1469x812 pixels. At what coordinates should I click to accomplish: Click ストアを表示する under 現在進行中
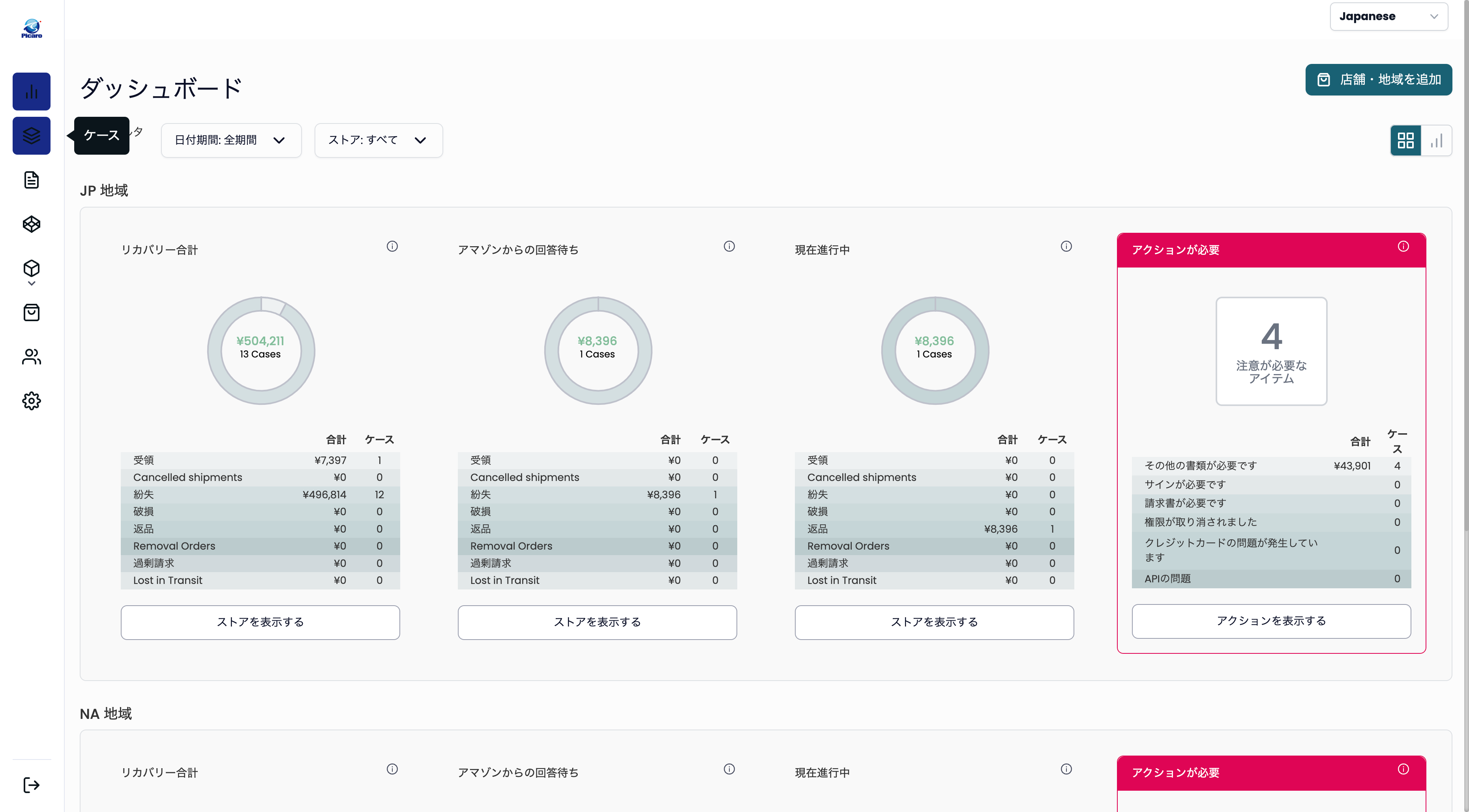(934, 622)
